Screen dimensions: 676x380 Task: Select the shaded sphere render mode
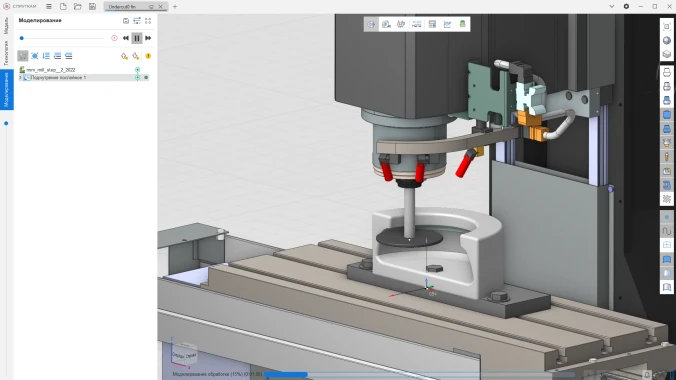click(667, 41)
